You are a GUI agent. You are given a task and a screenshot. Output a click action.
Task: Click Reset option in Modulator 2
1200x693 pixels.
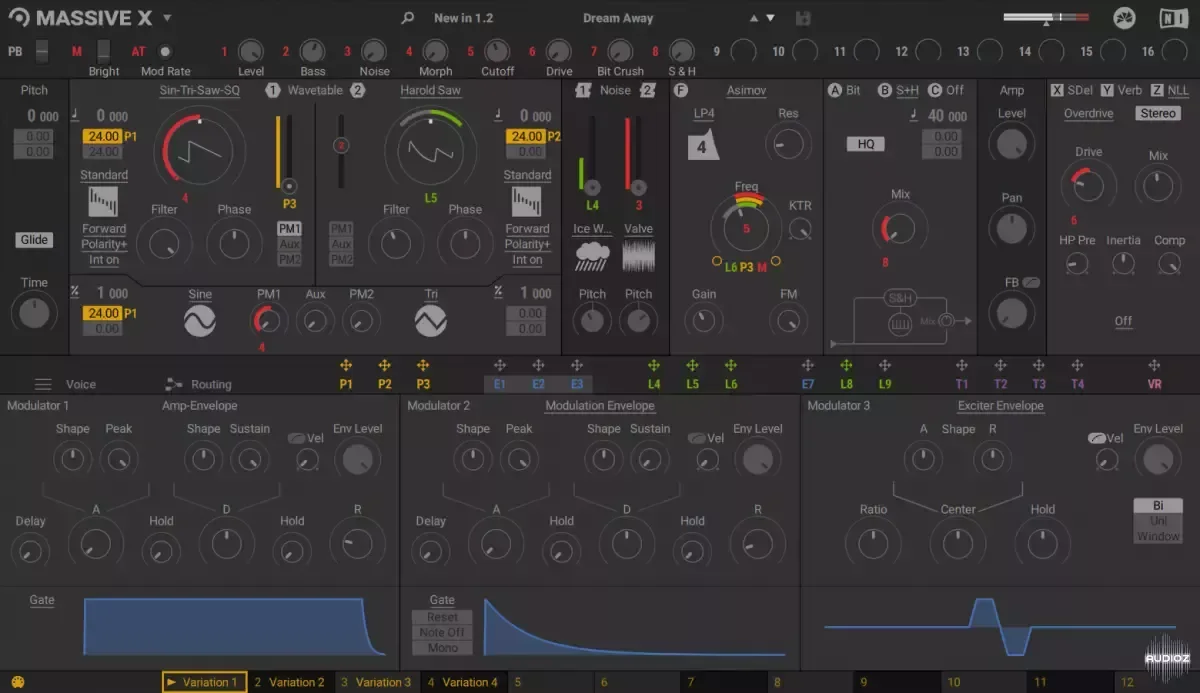(442, 617)
